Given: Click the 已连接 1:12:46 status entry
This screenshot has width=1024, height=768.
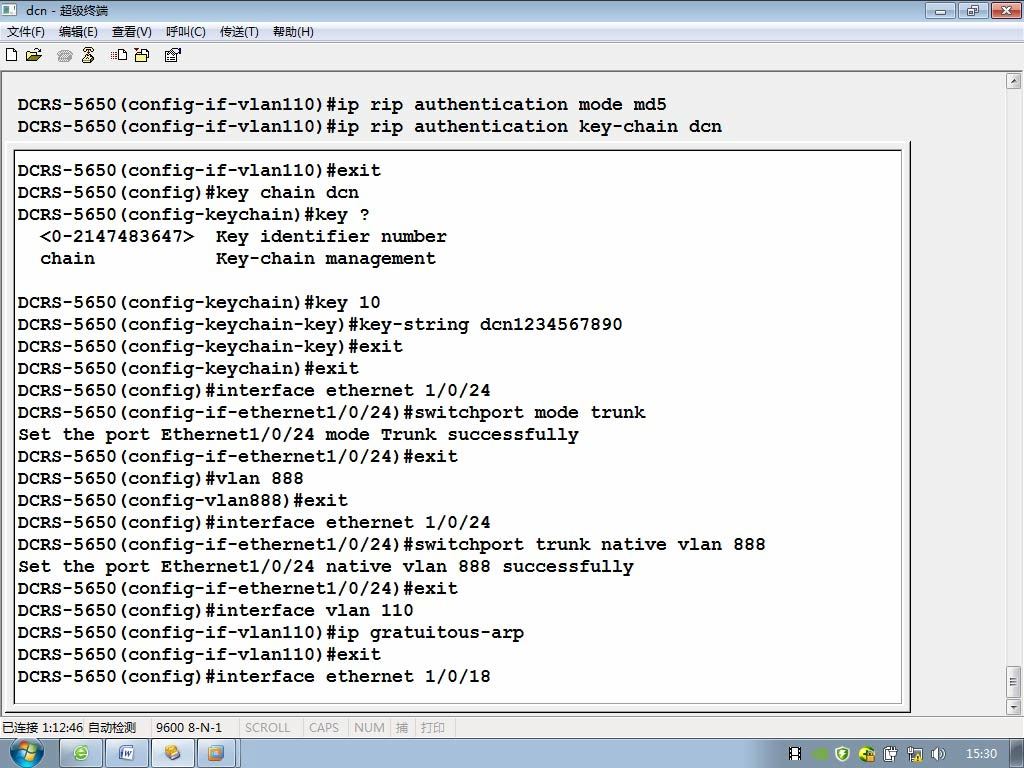Looking at the screenshot, I should pyautogui.click(x=42, y=728).
